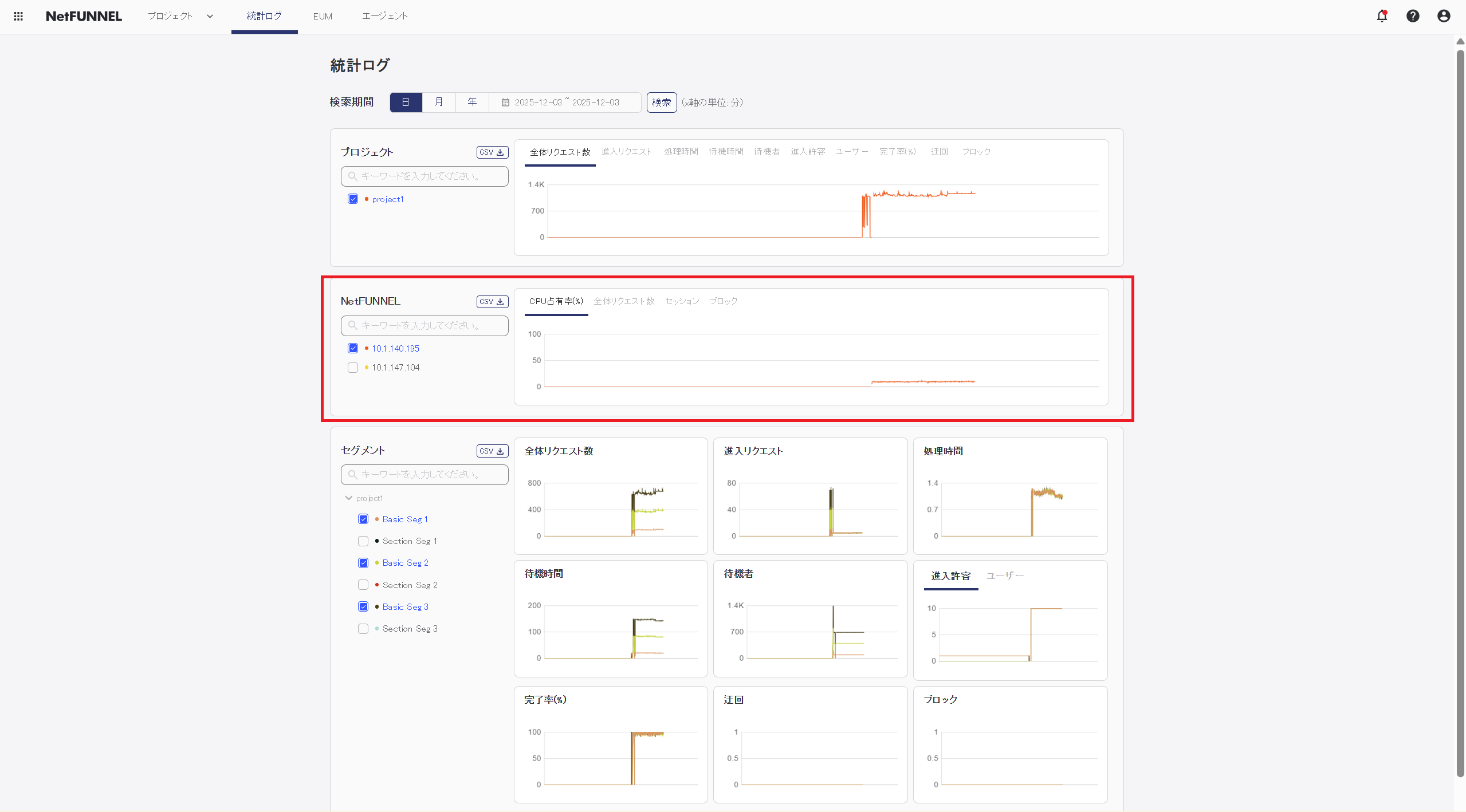Viewport: 1466px width, 812px height.
Task: Collapse the project1 segment tree
Action: (348, 498)
